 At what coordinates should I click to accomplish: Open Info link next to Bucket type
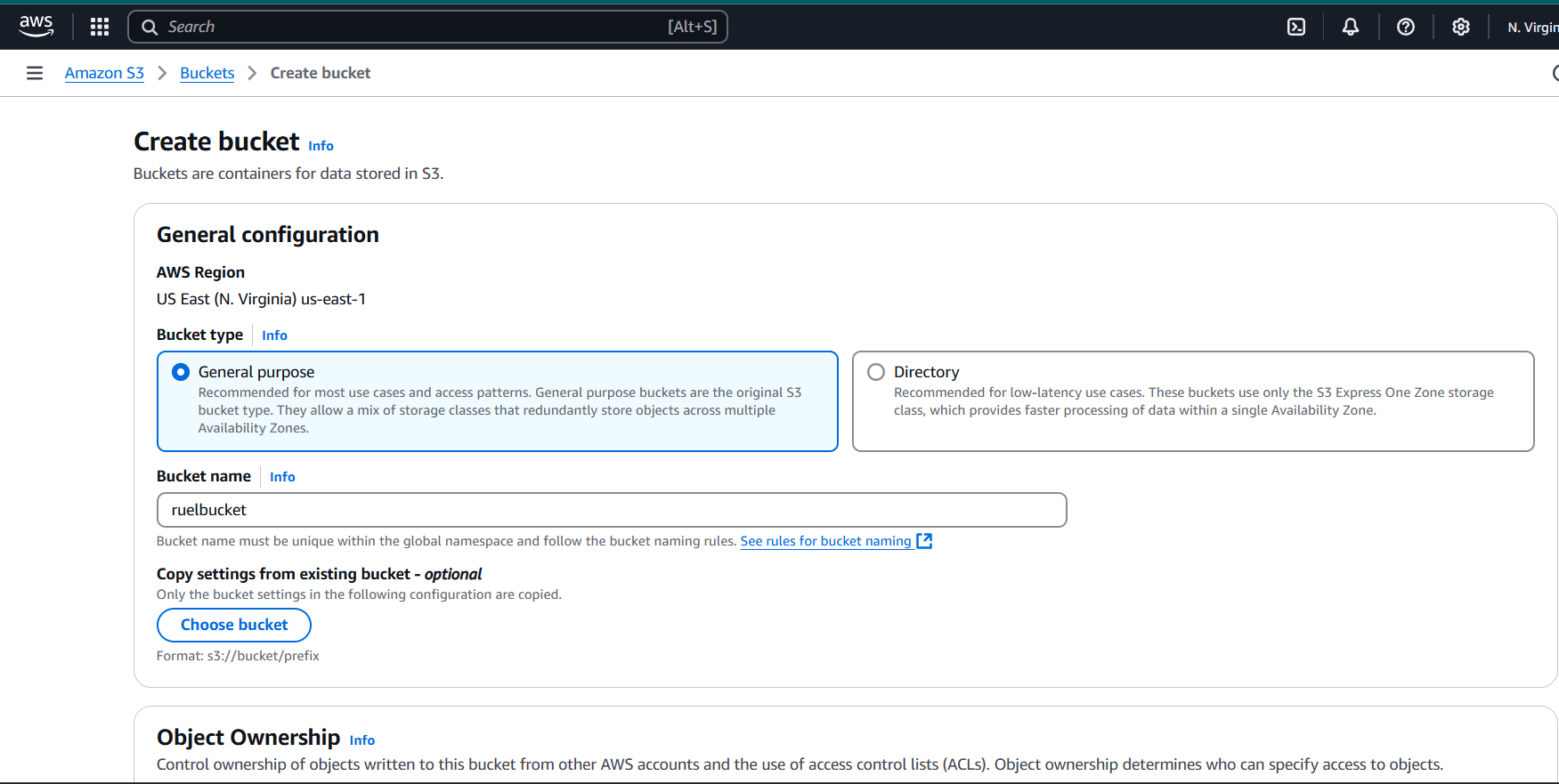274,335
